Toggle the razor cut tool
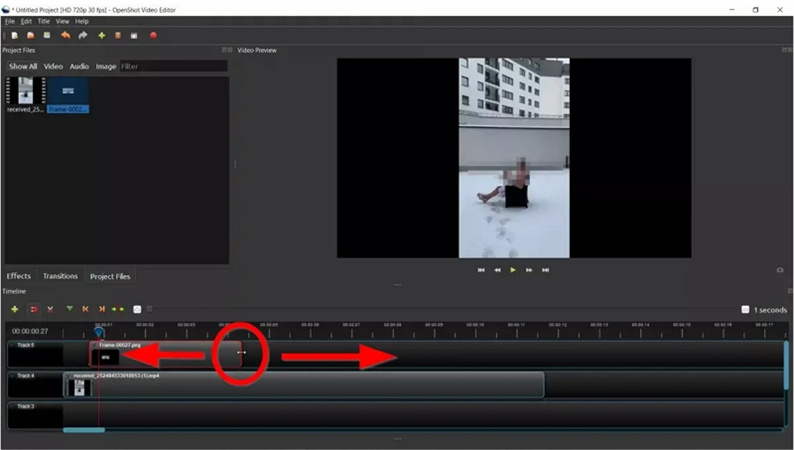 coord(50,309)
